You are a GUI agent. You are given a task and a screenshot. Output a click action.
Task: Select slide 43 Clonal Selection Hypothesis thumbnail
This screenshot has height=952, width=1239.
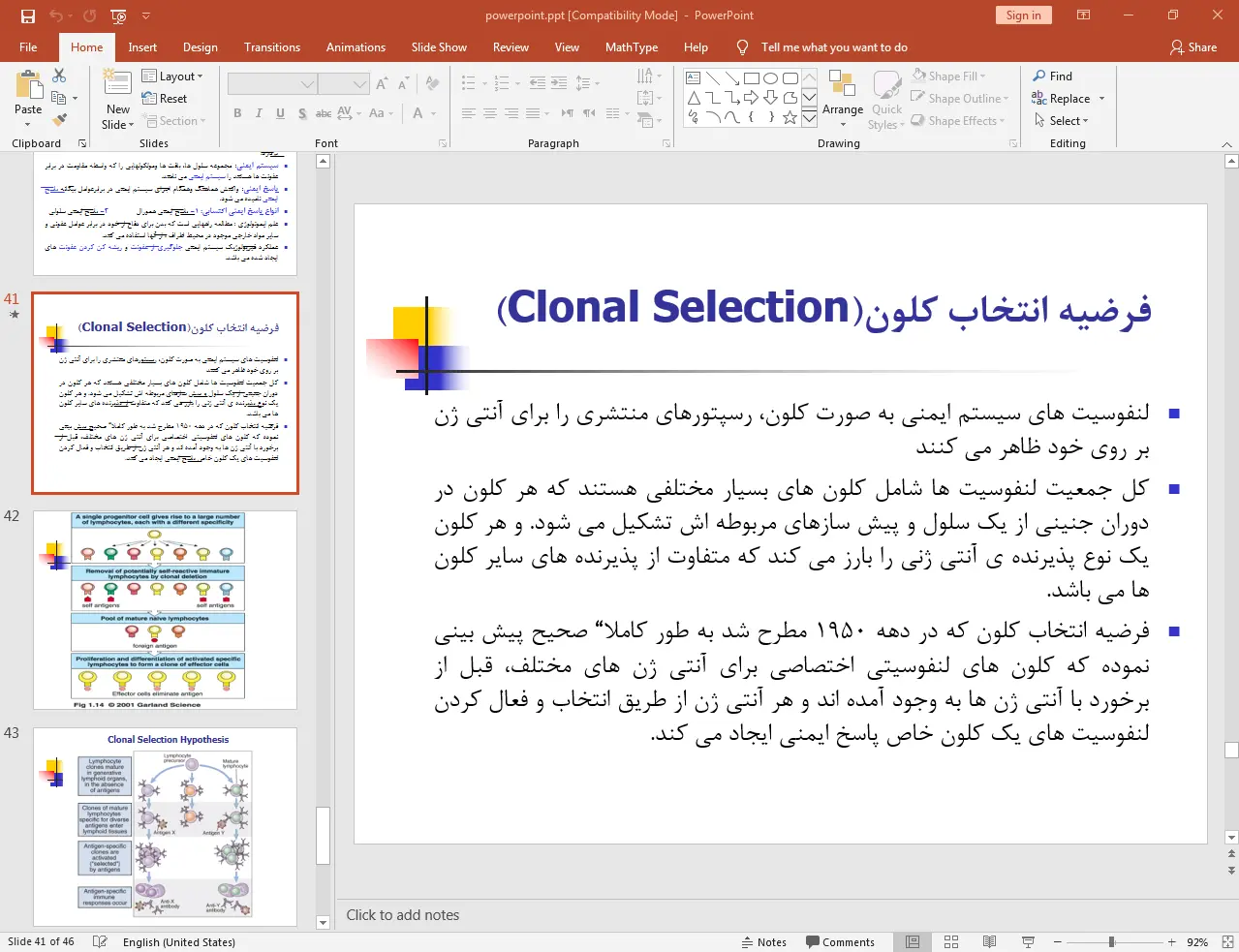[x=165, y=826]
